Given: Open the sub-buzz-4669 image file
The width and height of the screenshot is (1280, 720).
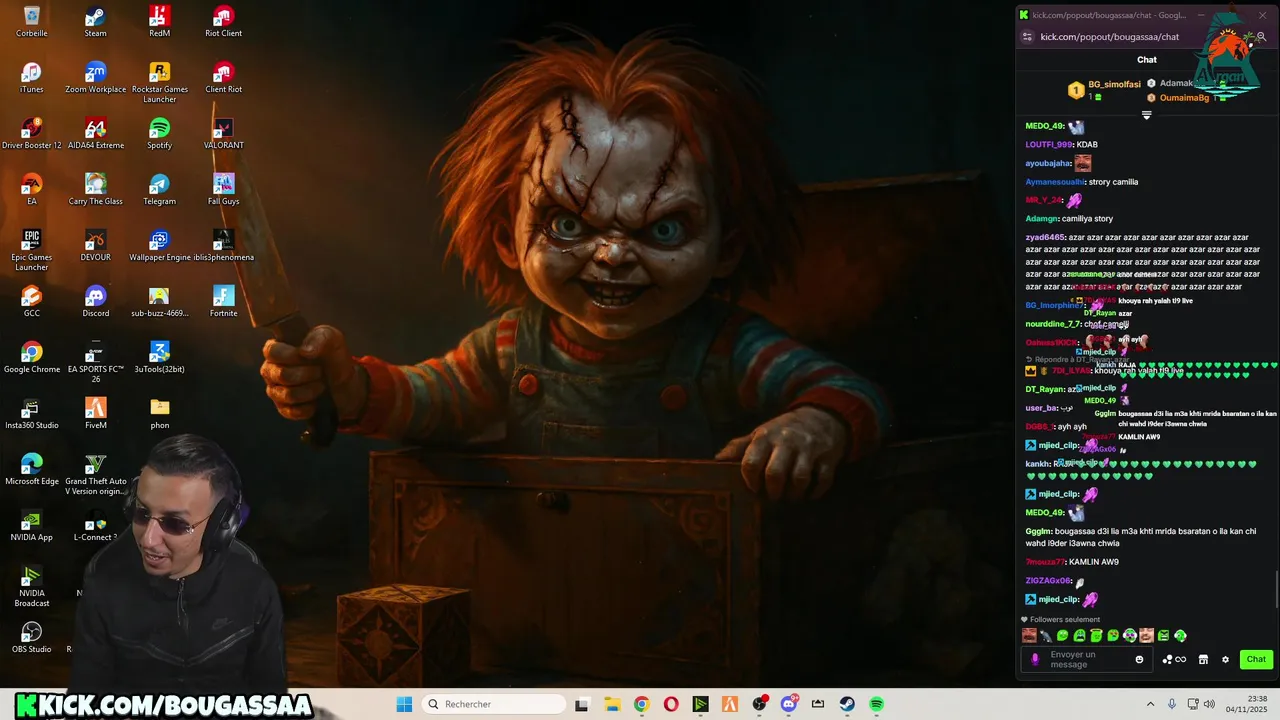Looking at the screenshot, I should (x=159, y=301).
